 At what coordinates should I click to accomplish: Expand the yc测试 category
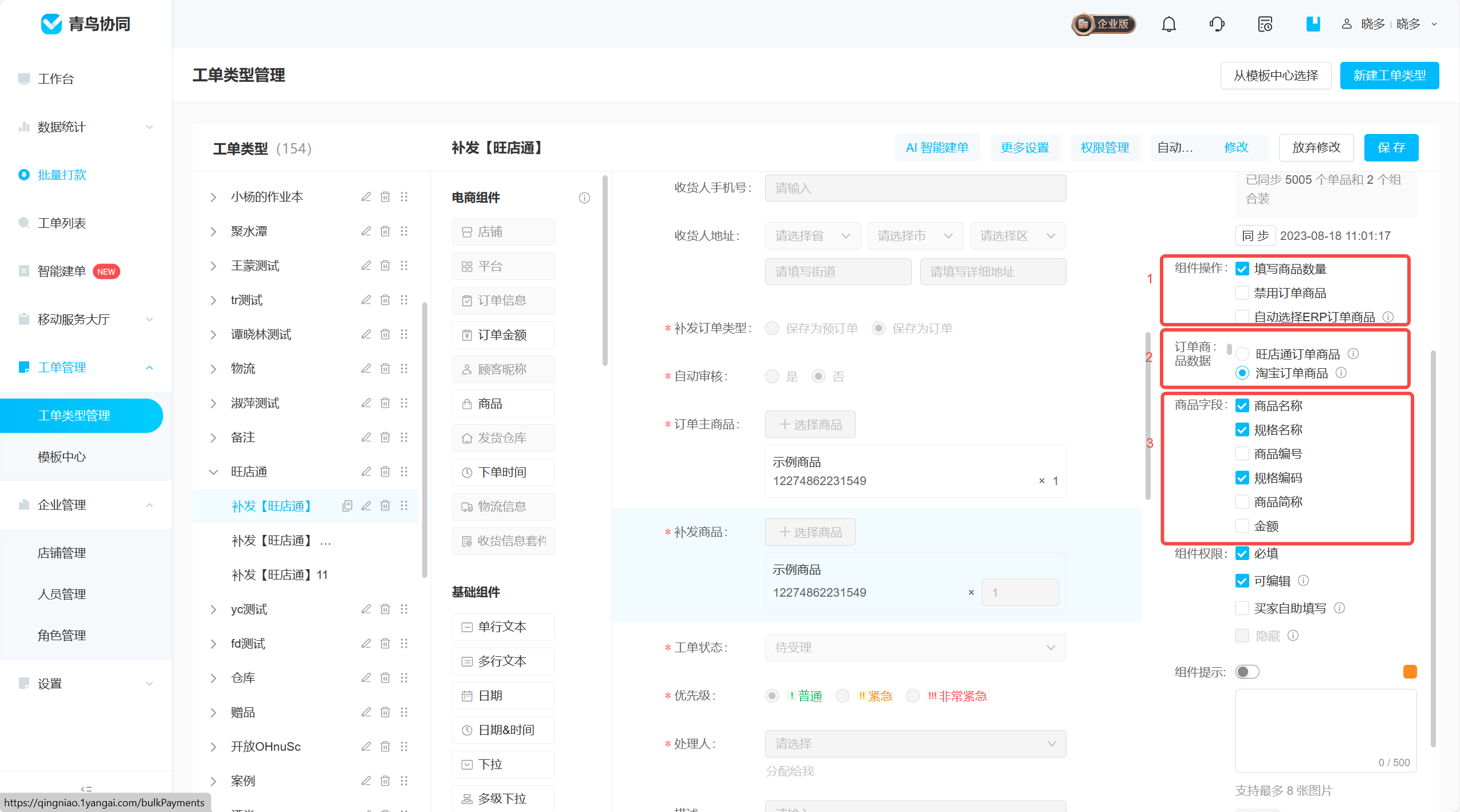coord(213,609)
